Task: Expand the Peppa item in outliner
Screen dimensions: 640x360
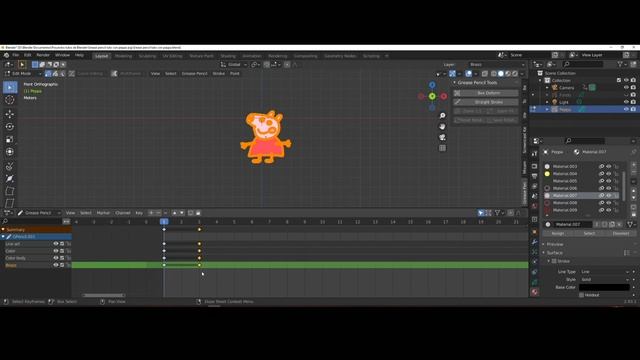Action: pos(547,109)
